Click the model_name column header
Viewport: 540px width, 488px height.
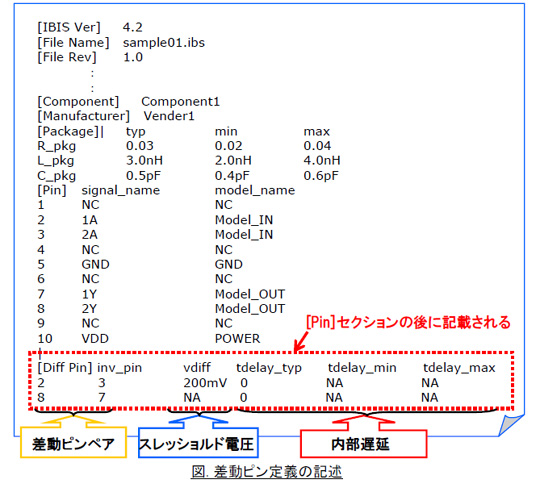pos(255,190)
